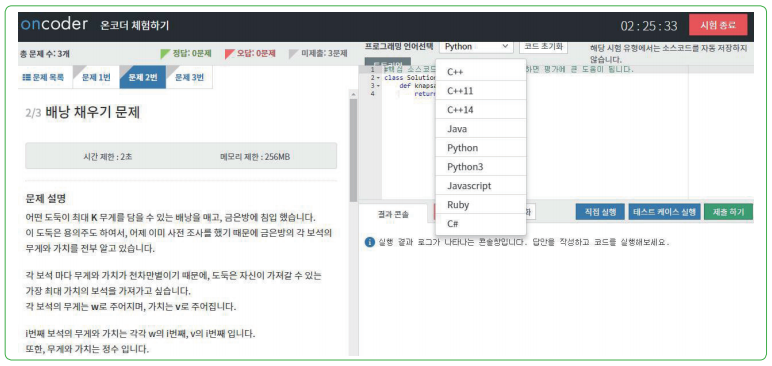
Task: Click green 정답: 0문제 flag indicator
Action: pyautogui.click(x=186, y=54)
